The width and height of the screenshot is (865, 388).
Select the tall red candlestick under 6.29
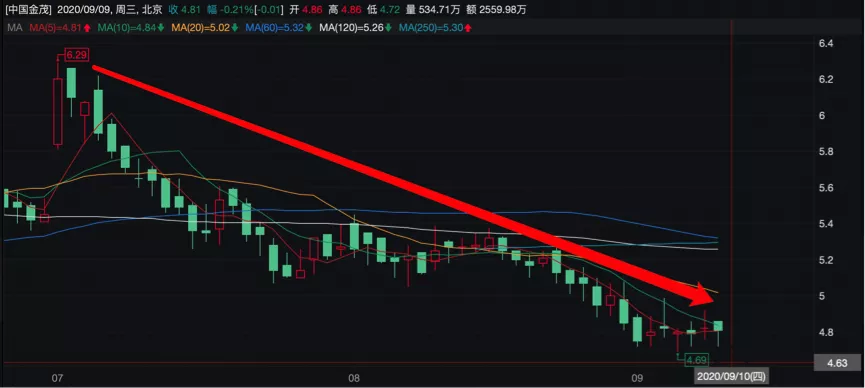tap(58, 112)
